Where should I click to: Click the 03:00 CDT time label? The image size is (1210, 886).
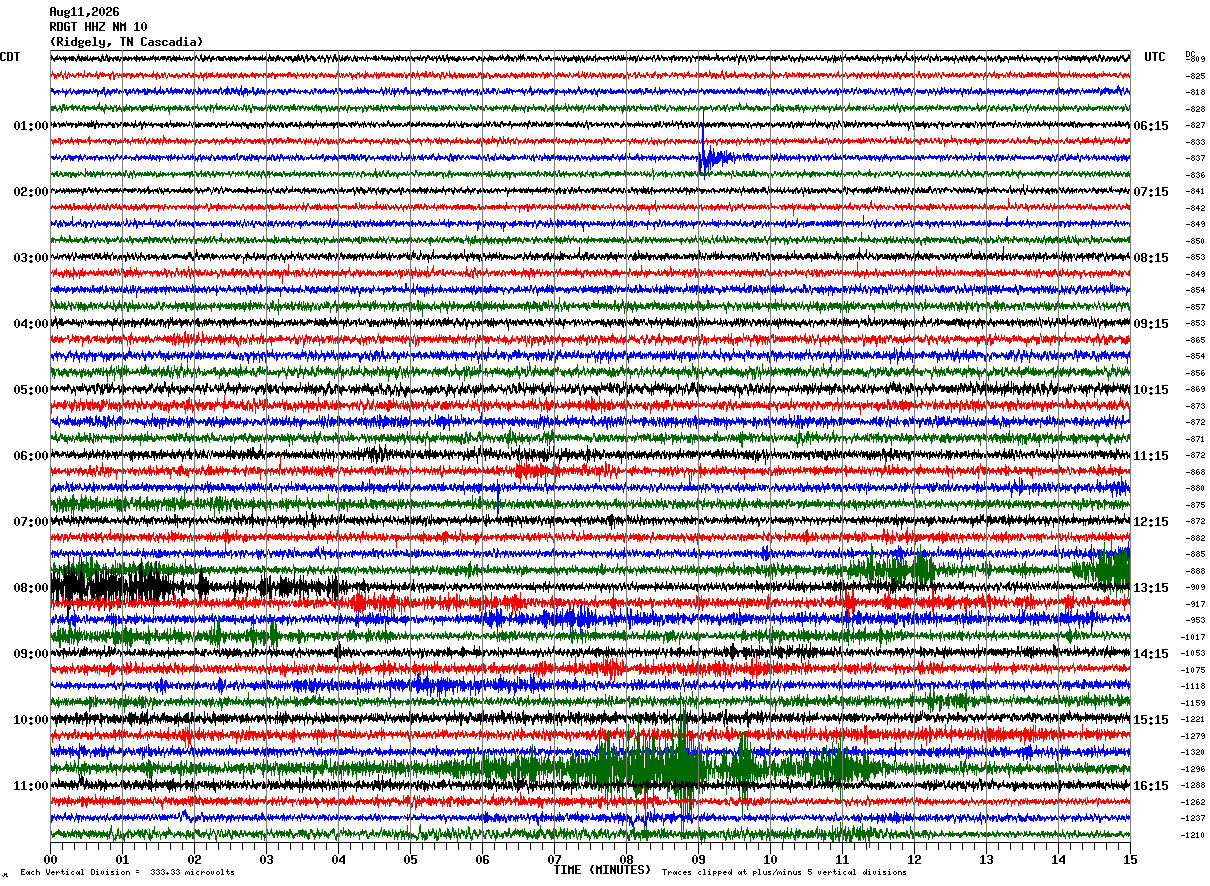[x=31, y=258]
